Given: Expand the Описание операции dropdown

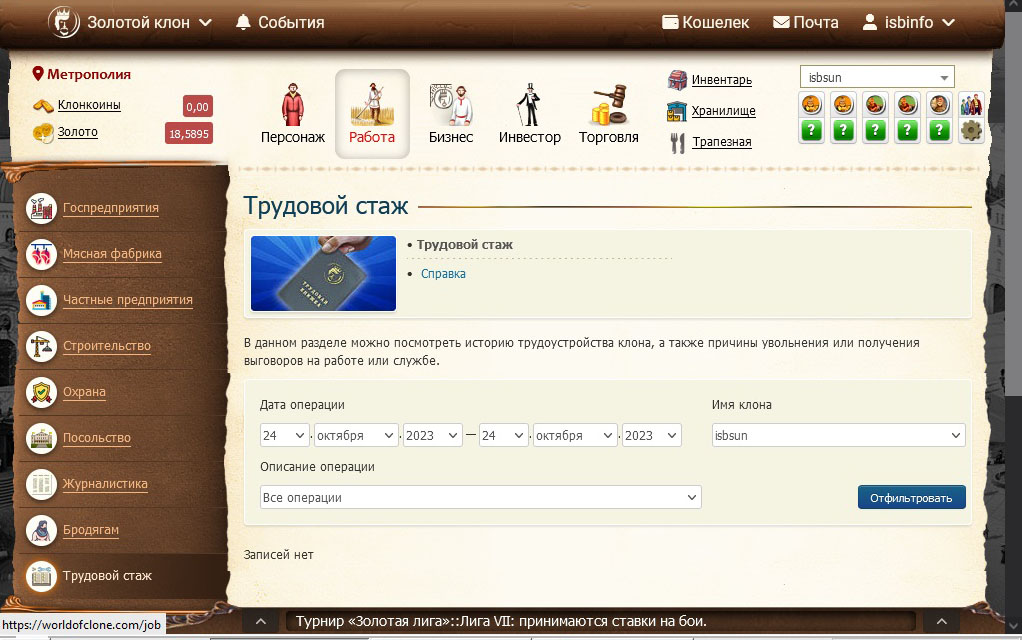Looking at the screenshot, I should 480,497.
